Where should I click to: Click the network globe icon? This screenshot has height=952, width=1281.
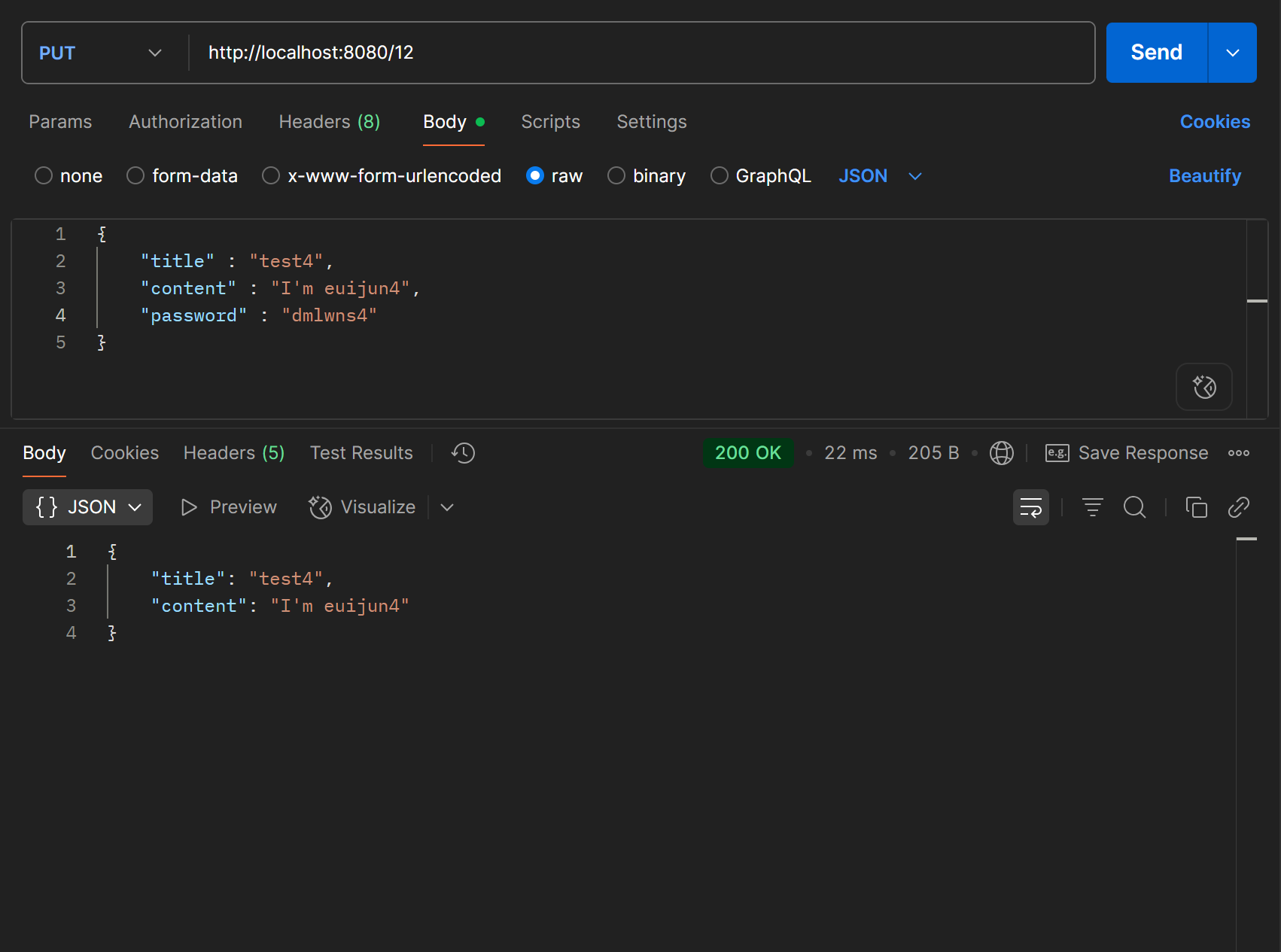(1001, 453)
